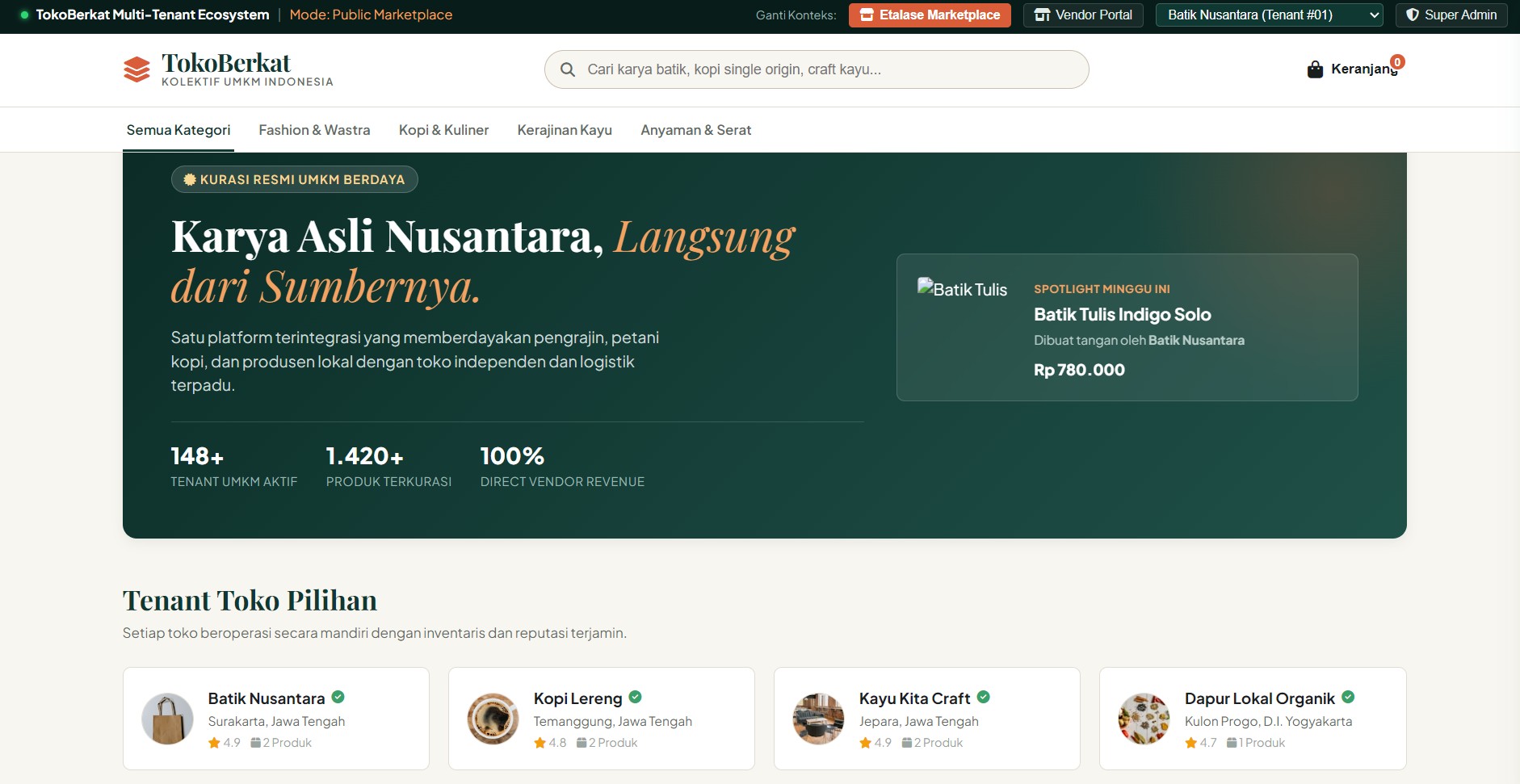This screenshot has width=1520, height=784.
Task: Switch to Etalase Marketplace context
Action: click(x=930, y=15)
